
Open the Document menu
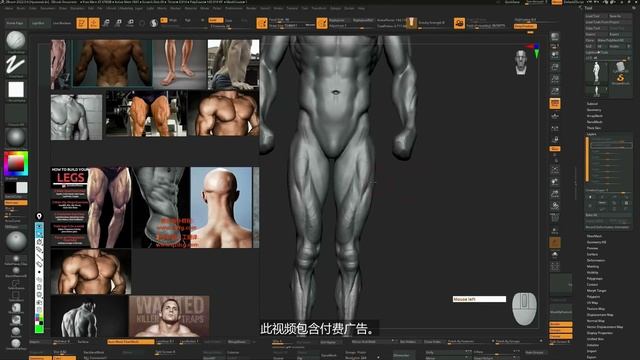pos(48,8)
